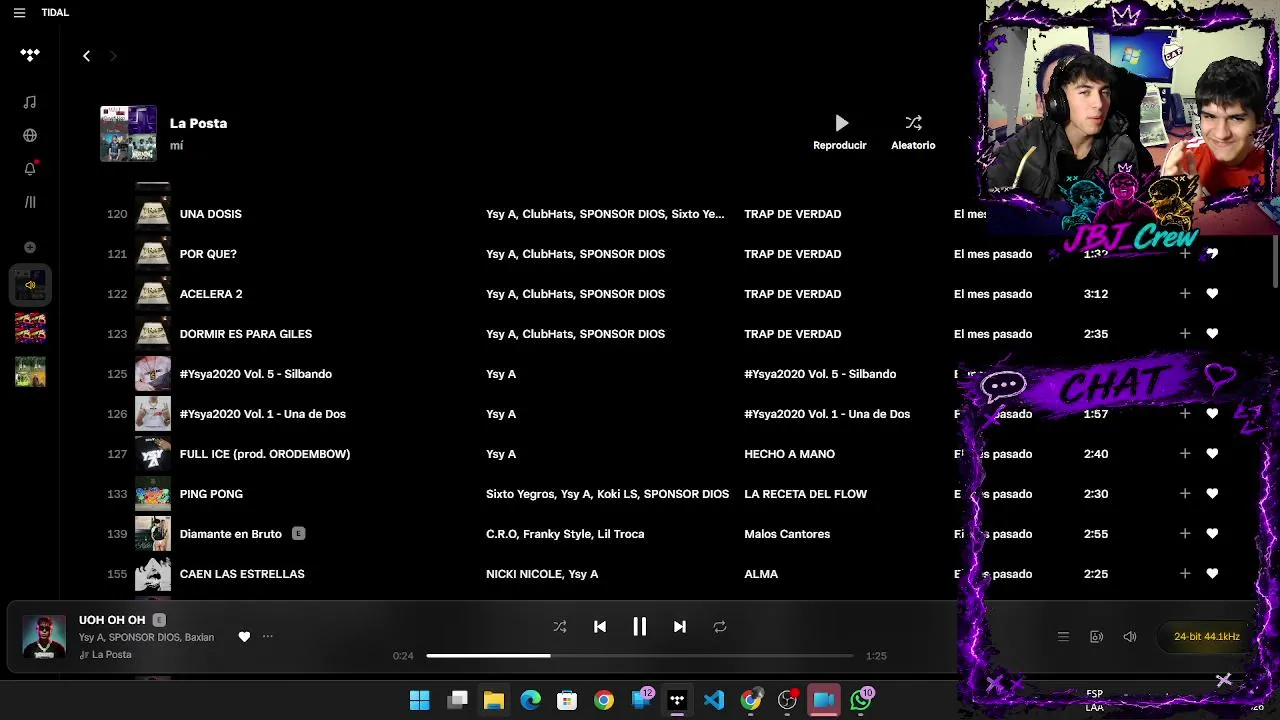Open the TIDAL hamburger menu
This screenshot has height=720, width=1280.
click(19, 13)
